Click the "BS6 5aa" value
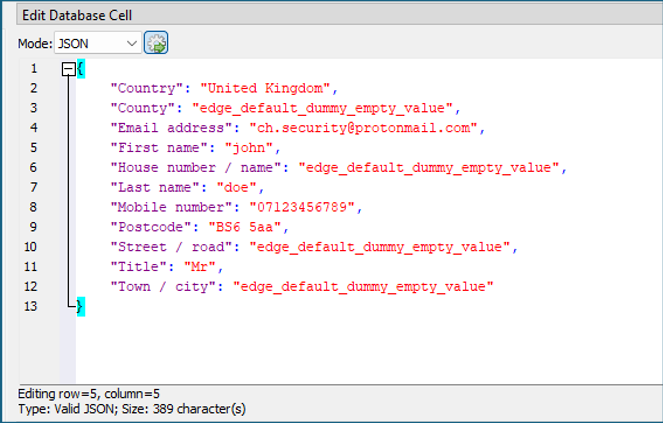Viewport: 663px width, 423px height. click(245, 227)
